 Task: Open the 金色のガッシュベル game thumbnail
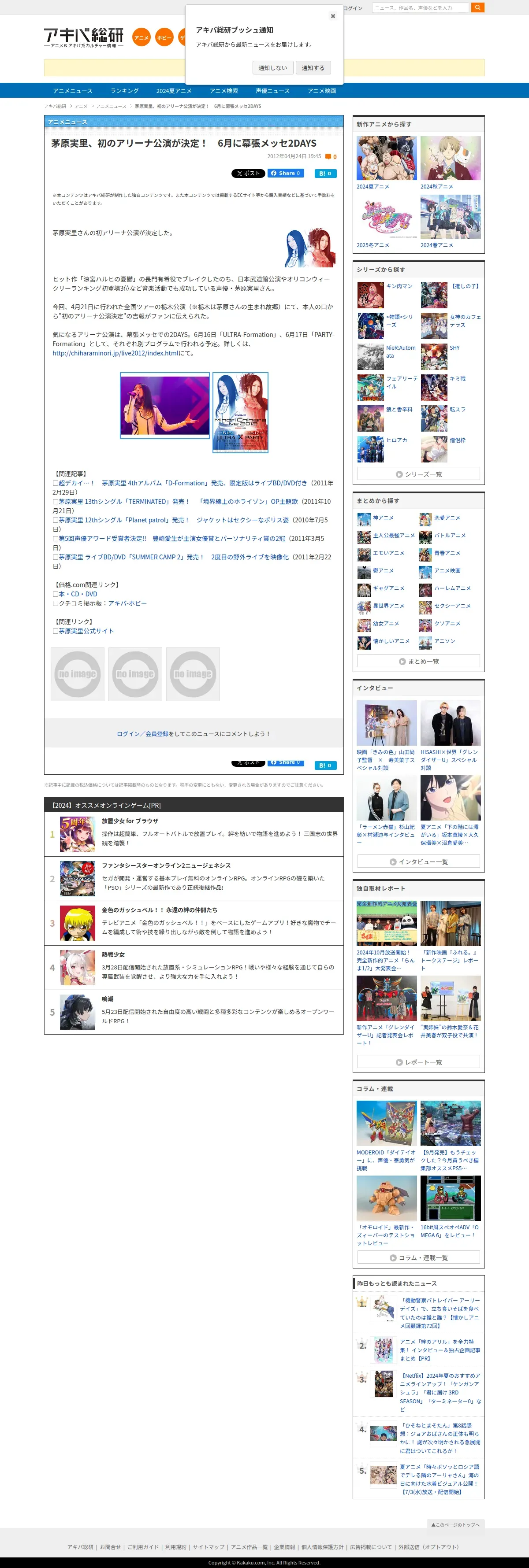point(78,923)
